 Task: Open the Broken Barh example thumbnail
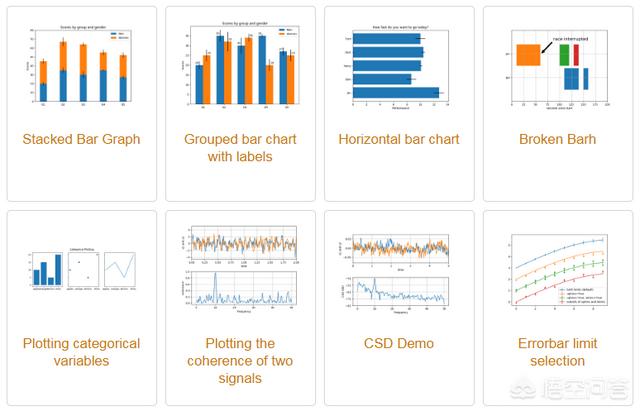coord(558,69)
